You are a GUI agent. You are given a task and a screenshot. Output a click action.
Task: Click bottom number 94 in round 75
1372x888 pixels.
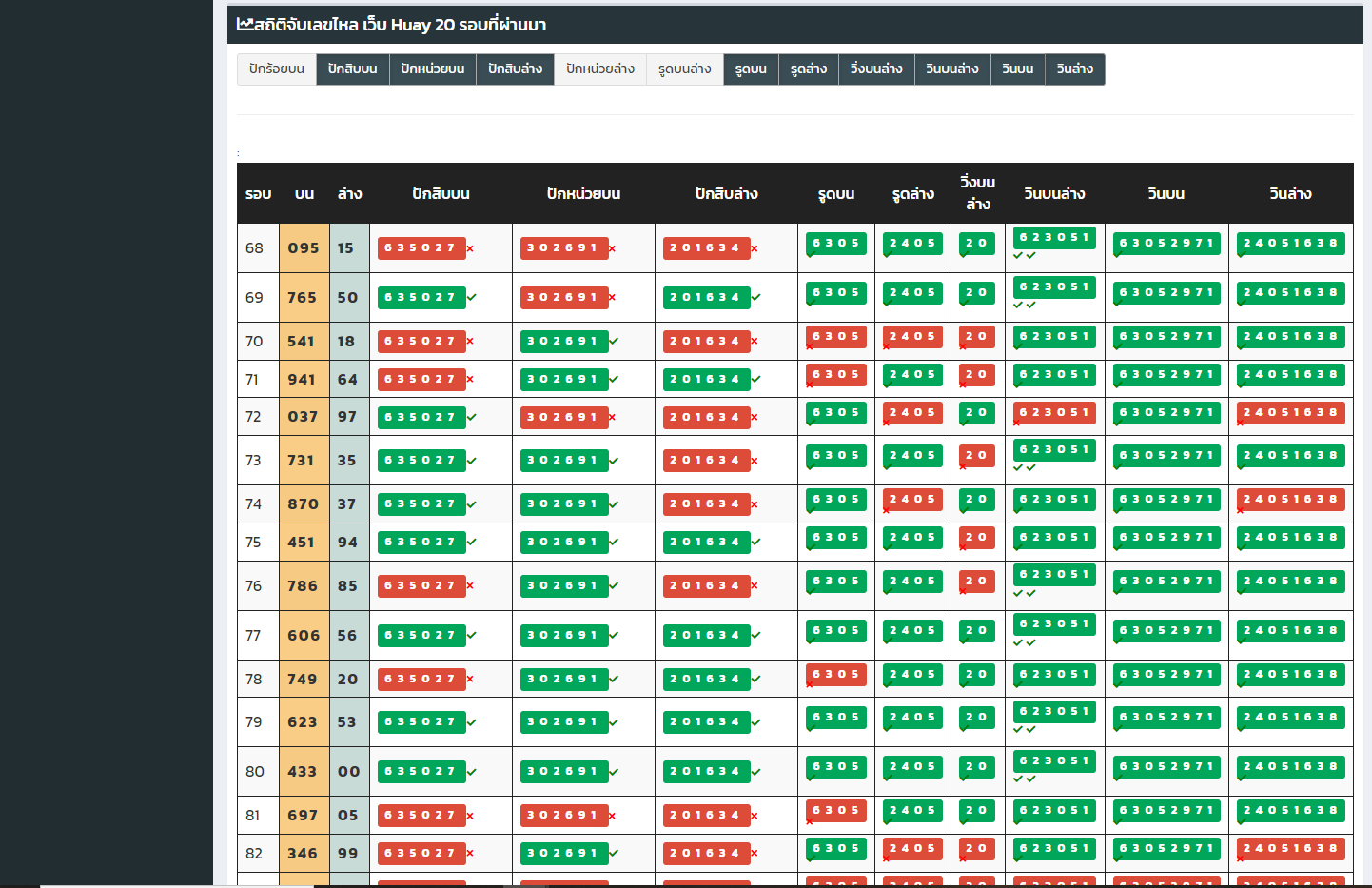tap(347, 542)
